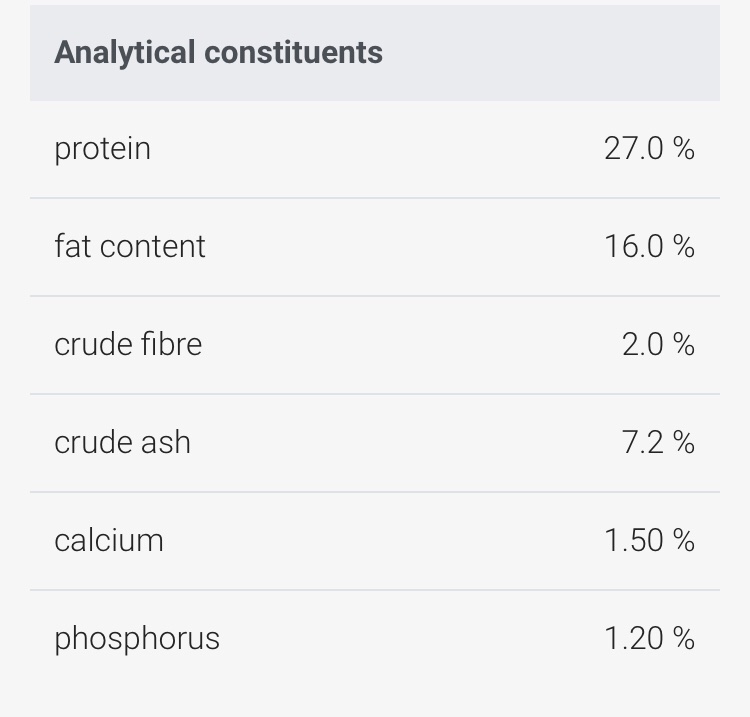Select the crude ash label
The height and width of the screenshot is (717, 750).
click(122, 442)
